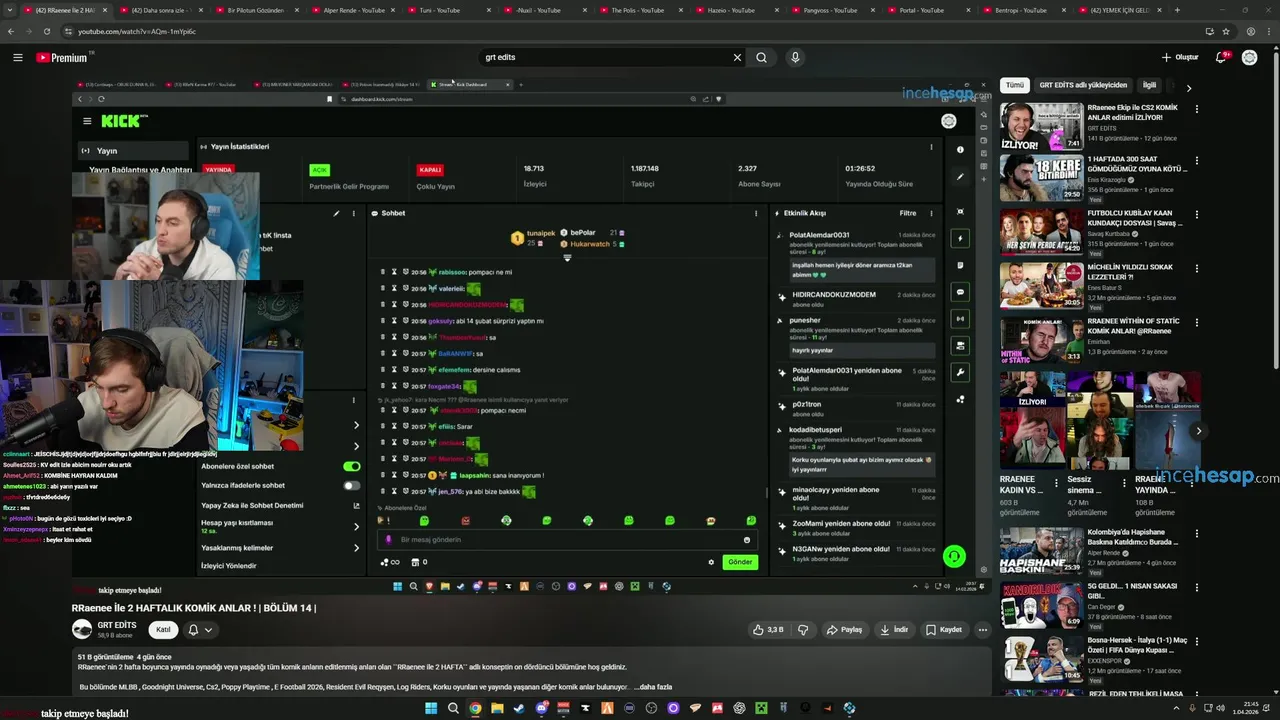The height and width of the screenshot is (720, 1280).
Task: Open 'WITHIN OF STATIC' video thumbnail
Action: (x=1041, y=339)
